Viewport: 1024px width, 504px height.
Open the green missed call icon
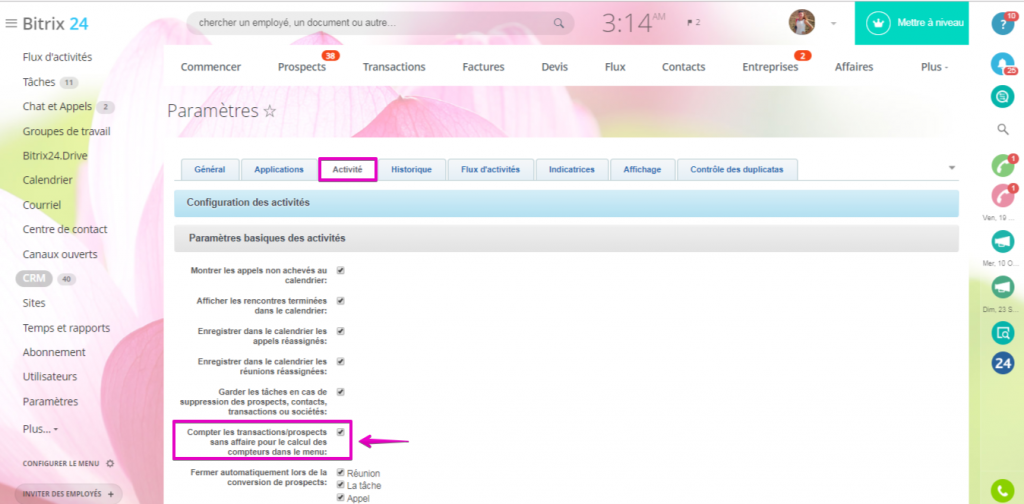1002,166
